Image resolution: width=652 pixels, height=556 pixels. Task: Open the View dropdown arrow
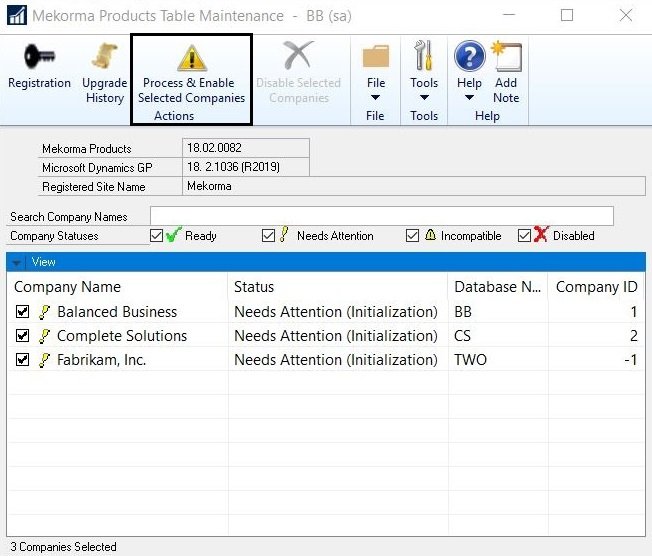pyautogui.click(x=17, y=263)
